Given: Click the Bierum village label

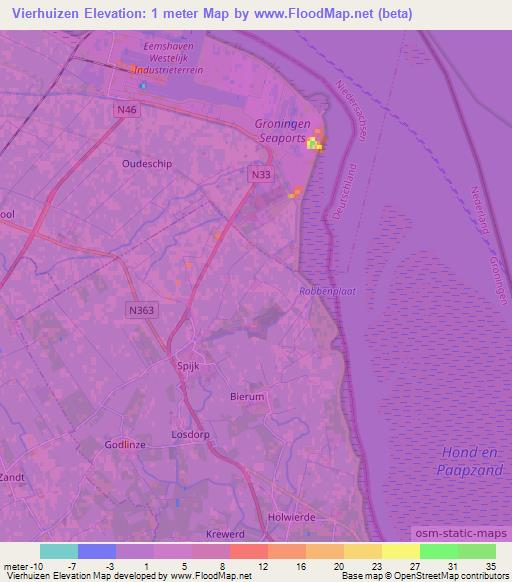Looking at the screenshot, I should click(247, 396).
